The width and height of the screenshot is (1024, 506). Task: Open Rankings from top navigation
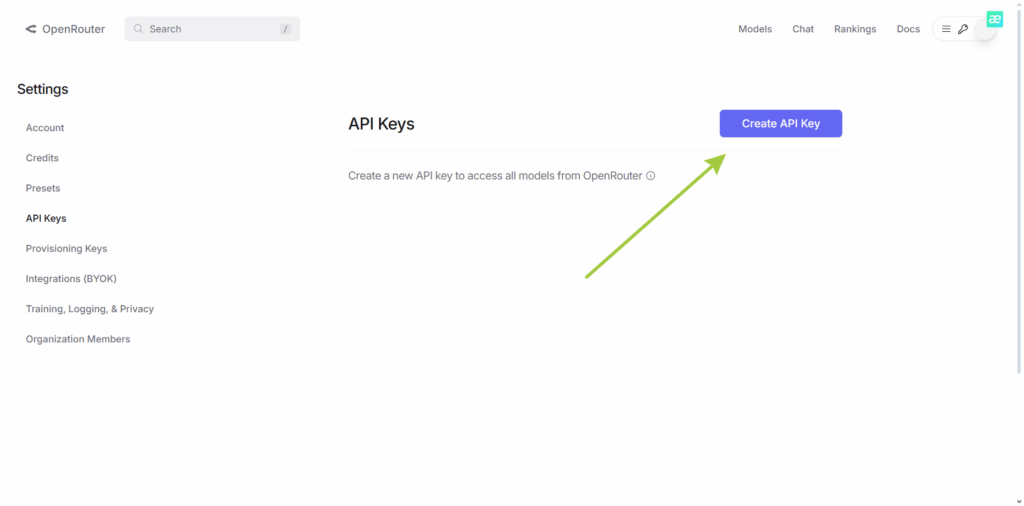pos(855,29)
